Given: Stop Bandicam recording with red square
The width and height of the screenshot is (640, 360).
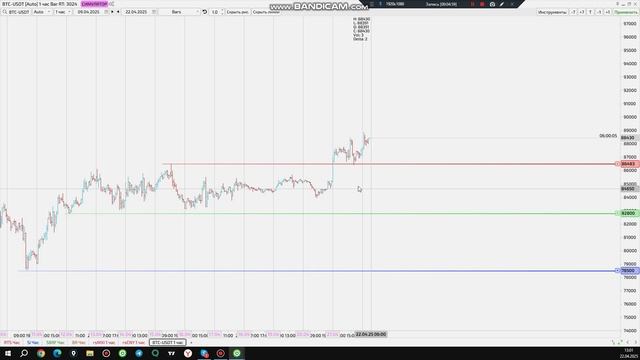Looking at the screenshot, I should [x=482, y=4].
